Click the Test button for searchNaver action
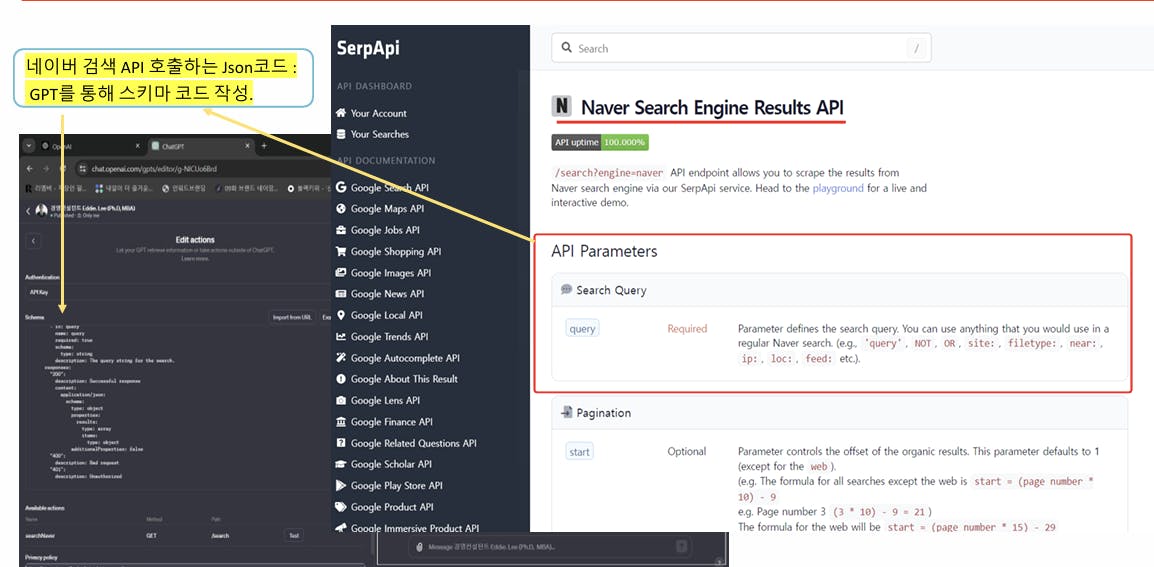Viewport: 1154px width, 567px height. pyautogui.click(x=294, y=535)
